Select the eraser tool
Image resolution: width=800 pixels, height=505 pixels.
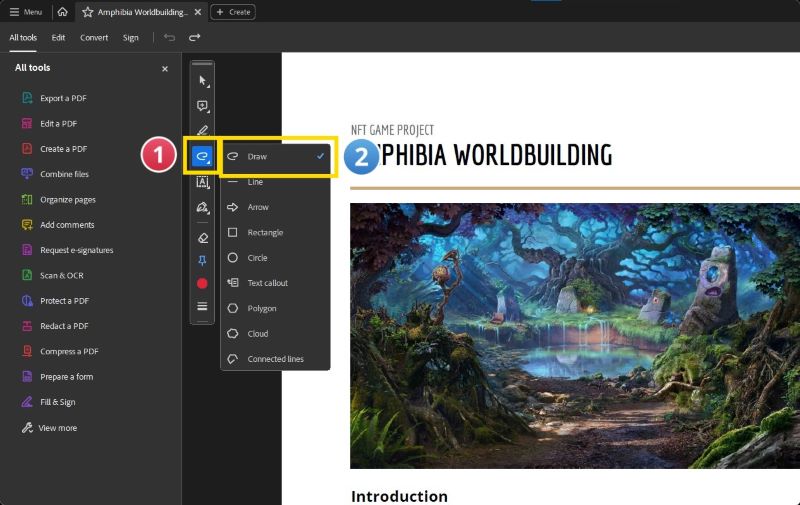(203, 238)
